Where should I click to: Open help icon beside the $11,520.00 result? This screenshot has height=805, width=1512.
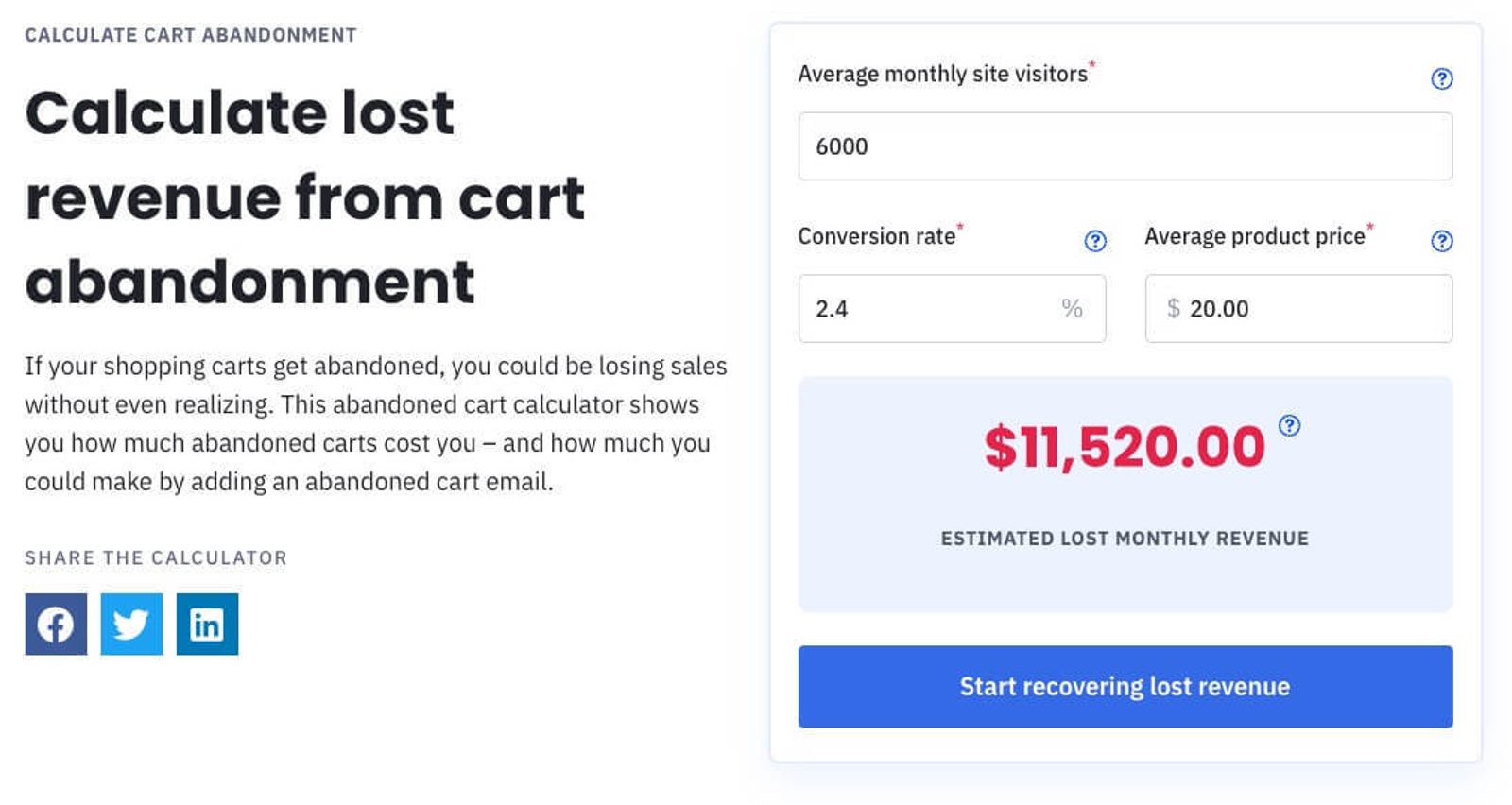tap(1289, 425)
